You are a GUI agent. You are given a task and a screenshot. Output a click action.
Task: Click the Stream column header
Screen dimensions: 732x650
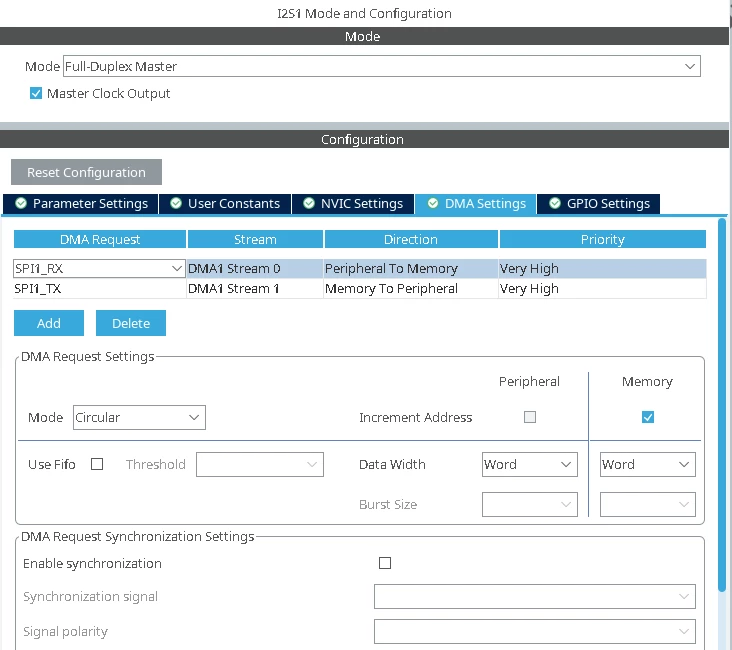(255, 239)
